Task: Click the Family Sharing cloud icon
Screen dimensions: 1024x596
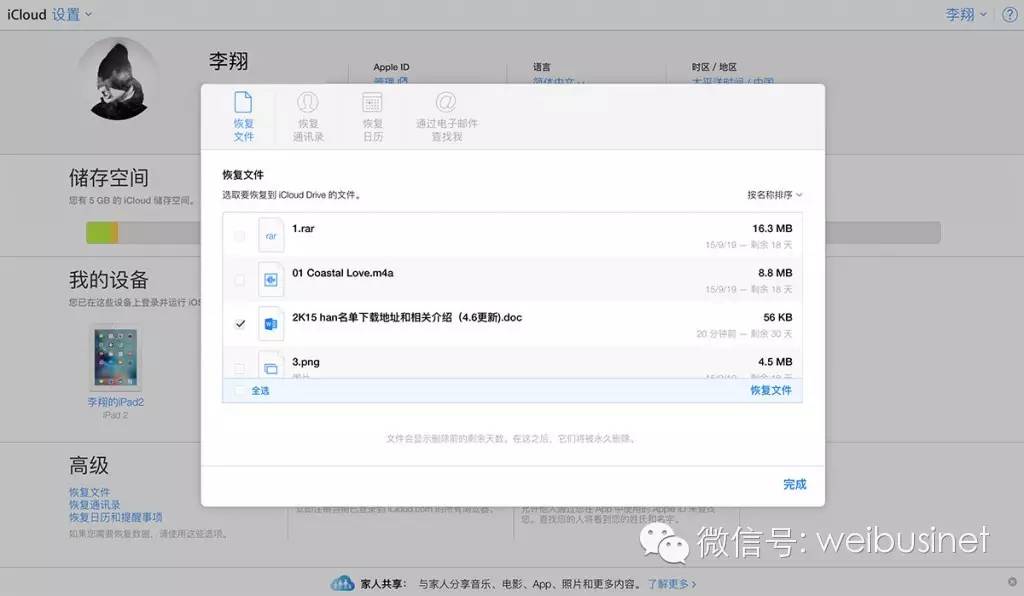Action: point(342,583)
